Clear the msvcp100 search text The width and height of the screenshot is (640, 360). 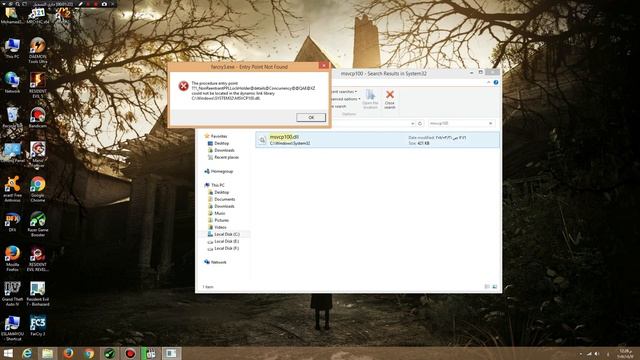(491, 123)
